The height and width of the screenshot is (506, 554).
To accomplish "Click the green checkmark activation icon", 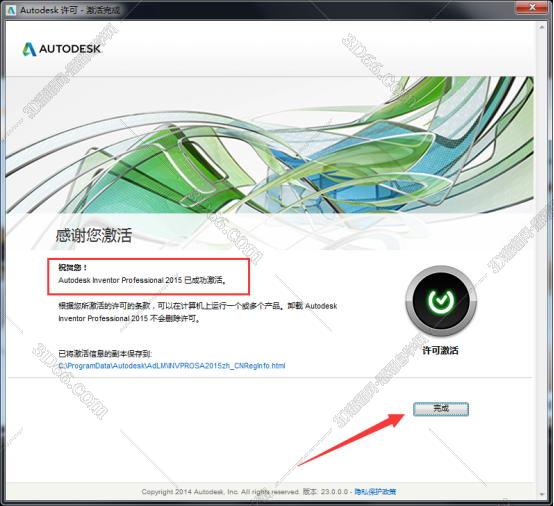I will 441,301.
